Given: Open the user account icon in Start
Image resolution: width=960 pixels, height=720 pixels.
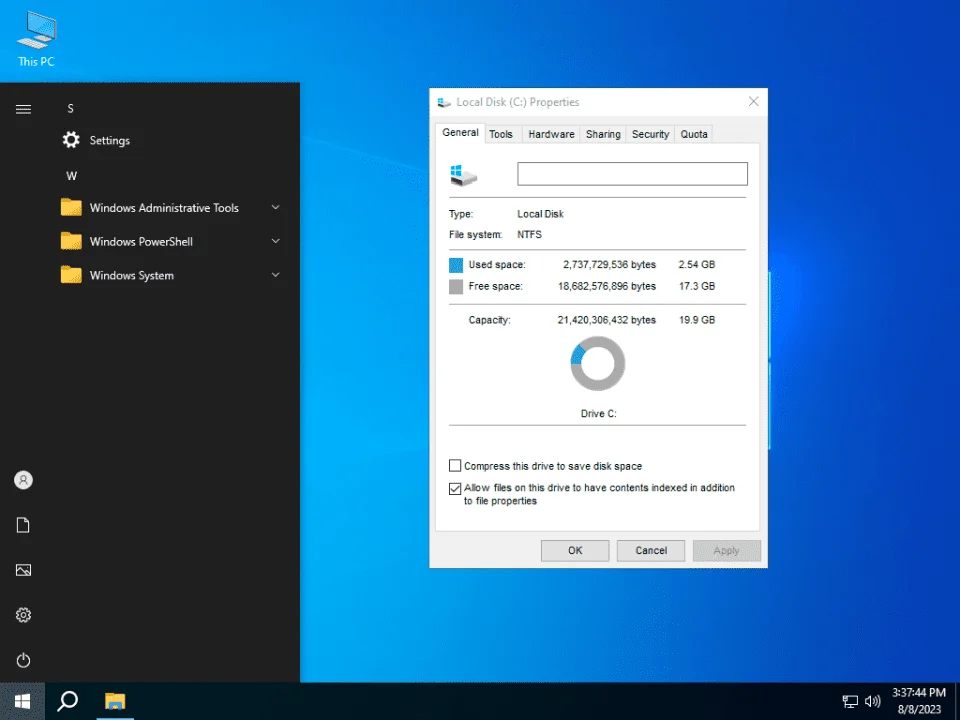Looking at the screenshot, I should pos(23,480).
